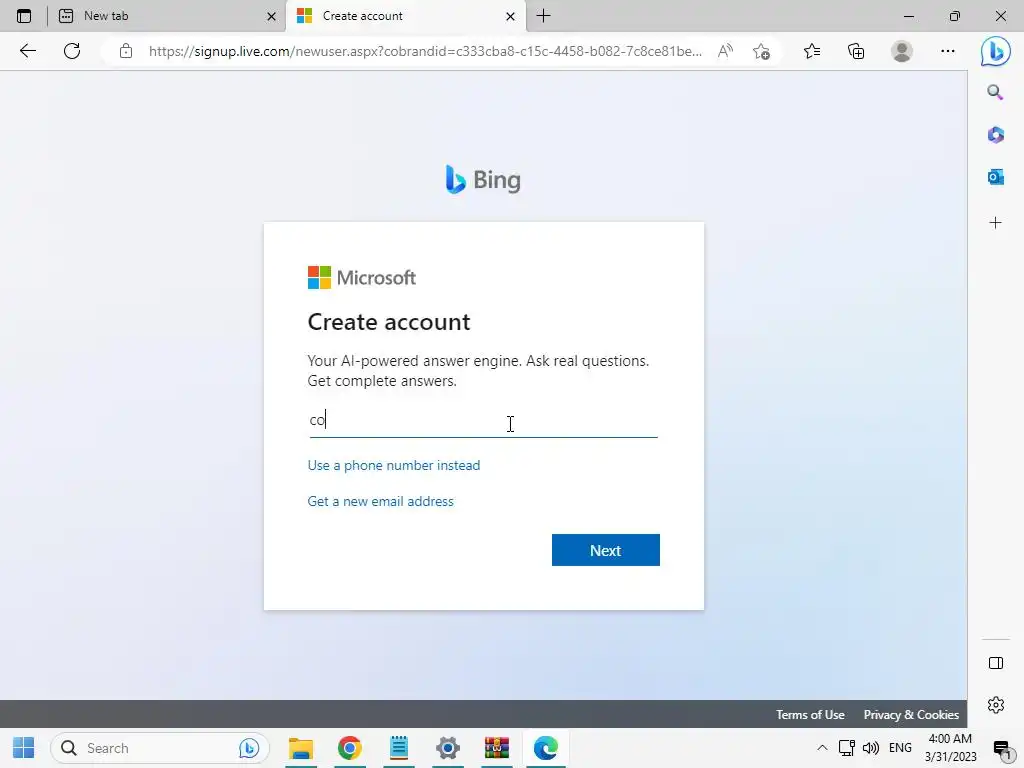
Task: Show hidden system tray icons chevron
Action: (822, 748)
